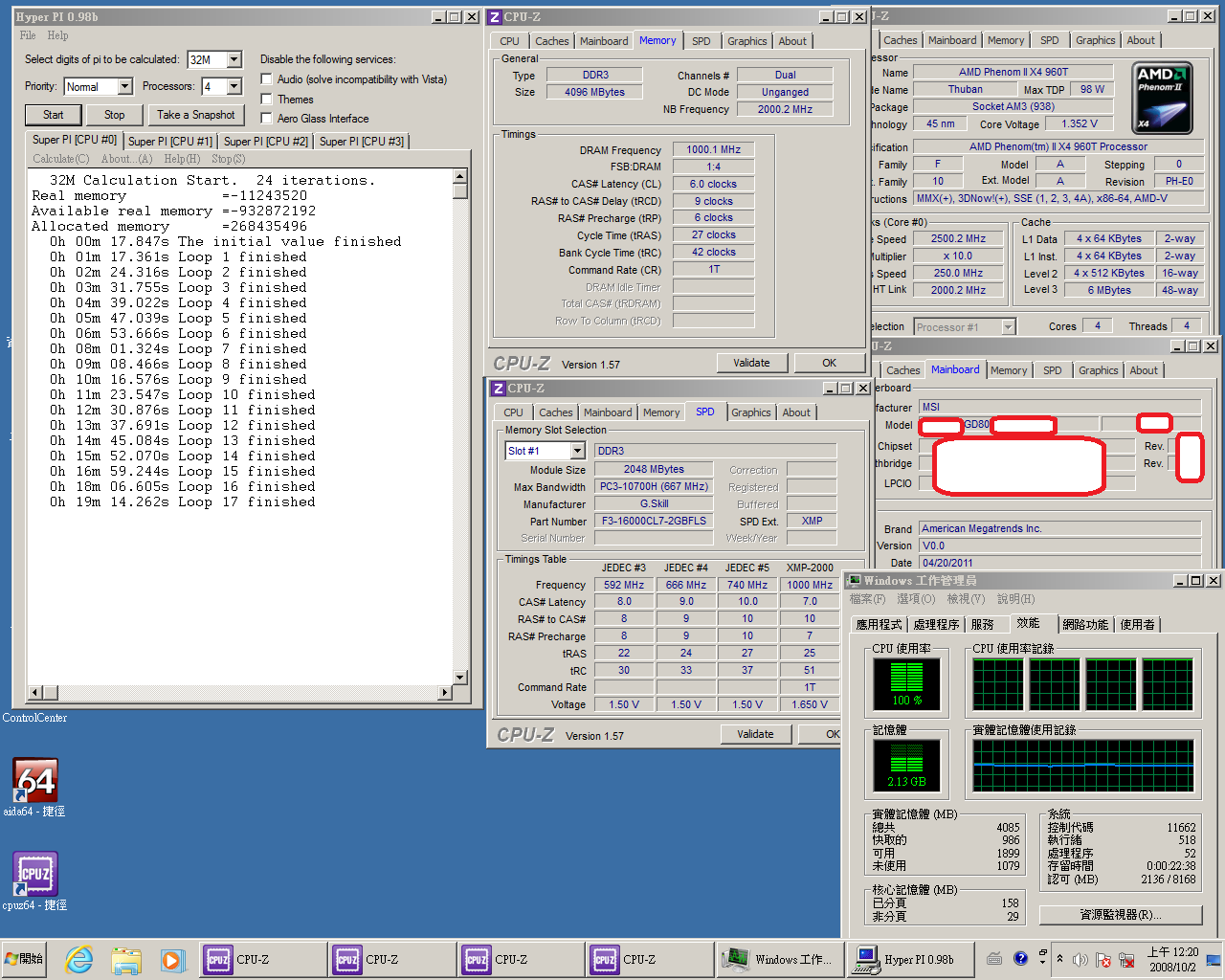Open the 檔案(F) menu in Task Manager
Screen dimensions: 1225x980
click(x=867, y=599)
